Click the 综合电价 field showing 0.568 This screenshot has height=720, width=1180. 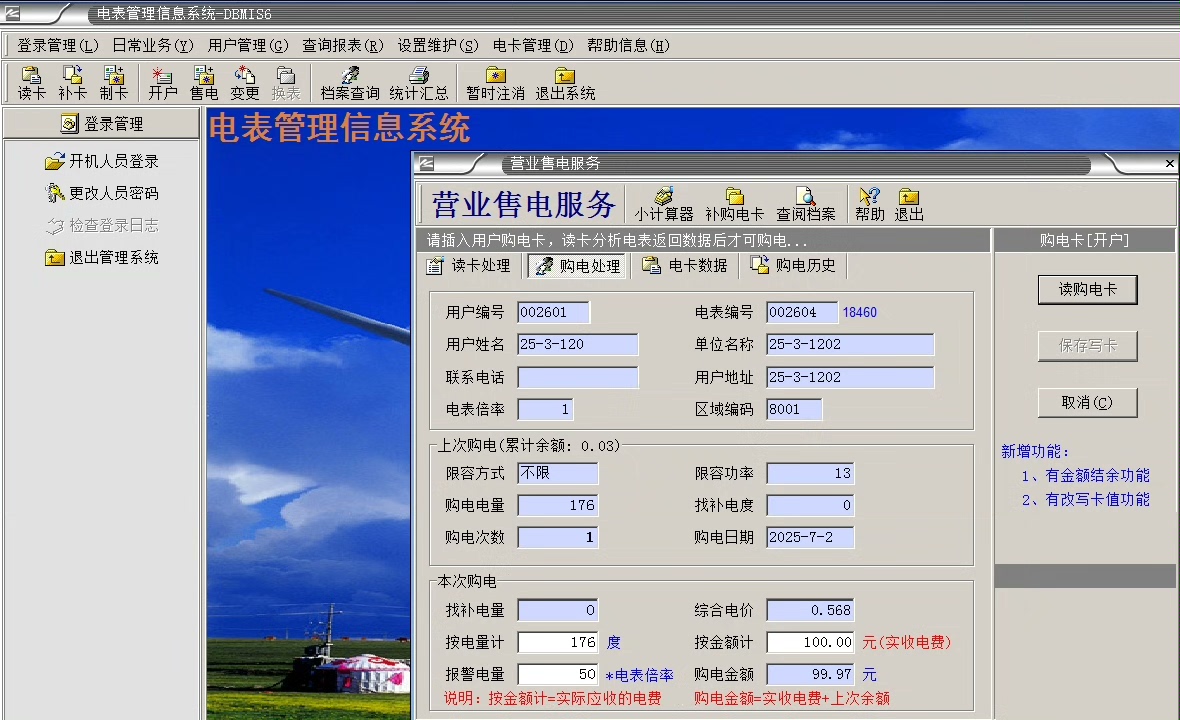pyautogui.click(x=810, y=610)
